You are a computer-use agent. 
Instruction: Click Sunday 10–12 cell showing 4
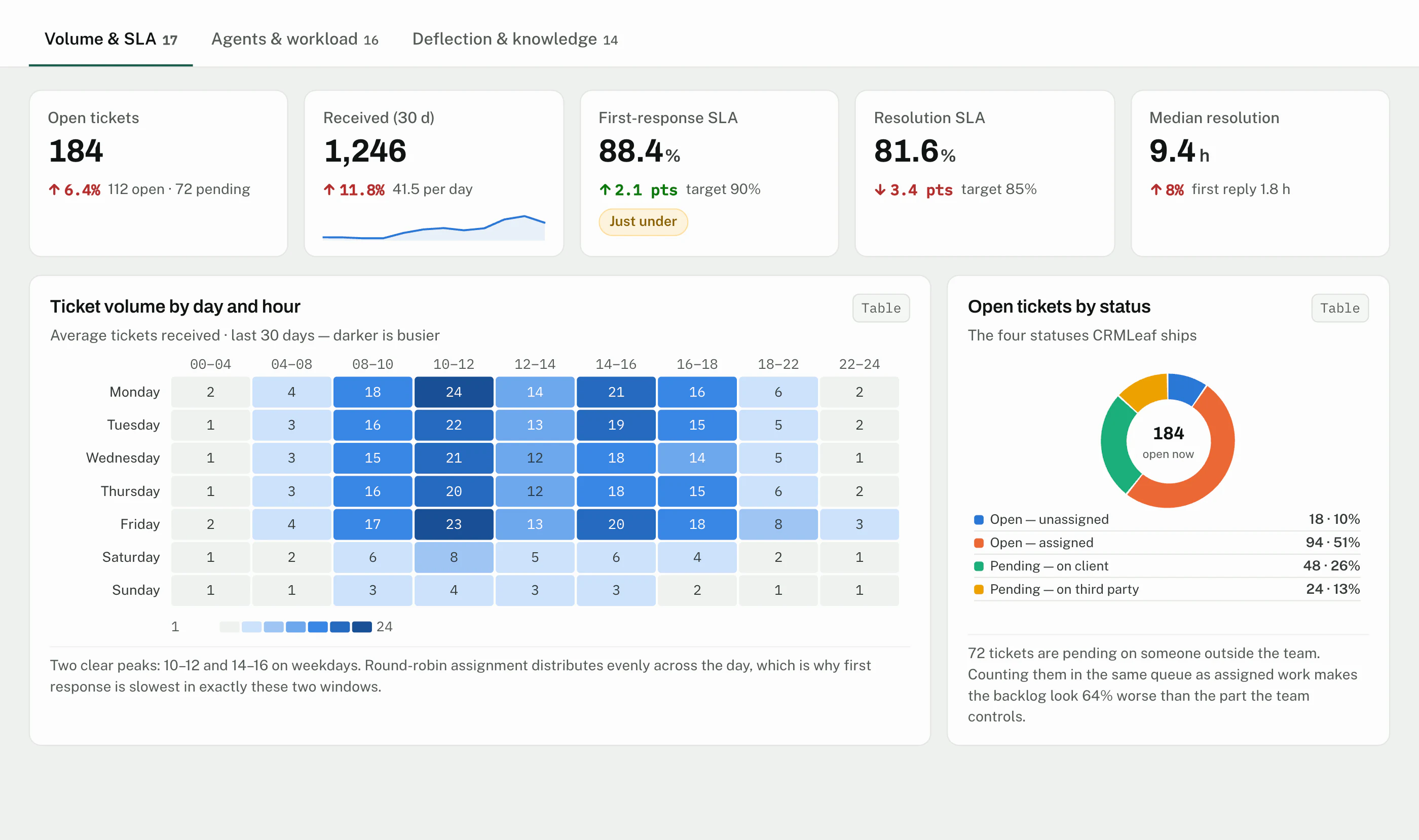point(454,590)
